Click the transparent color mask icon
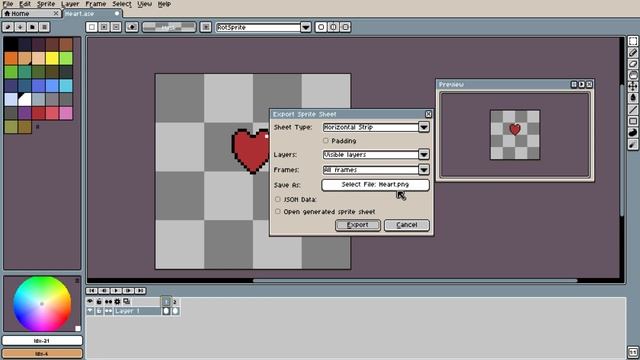Screen dimensions: 640x360 (x=132, y=27)
